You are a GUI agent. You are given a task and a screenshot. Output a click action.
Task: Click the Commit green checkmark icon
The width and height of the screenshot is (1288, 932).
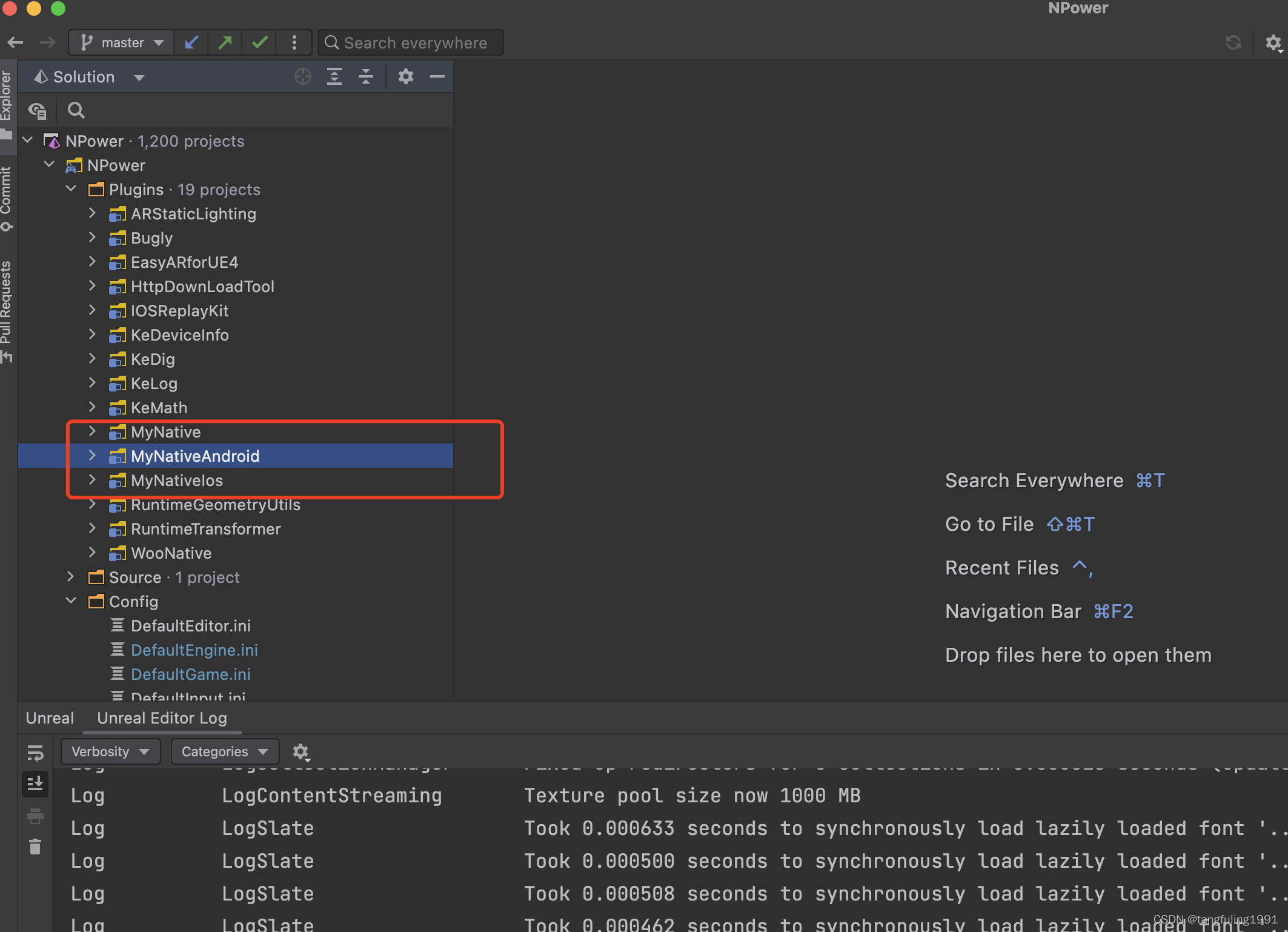[x=259, y=42]
